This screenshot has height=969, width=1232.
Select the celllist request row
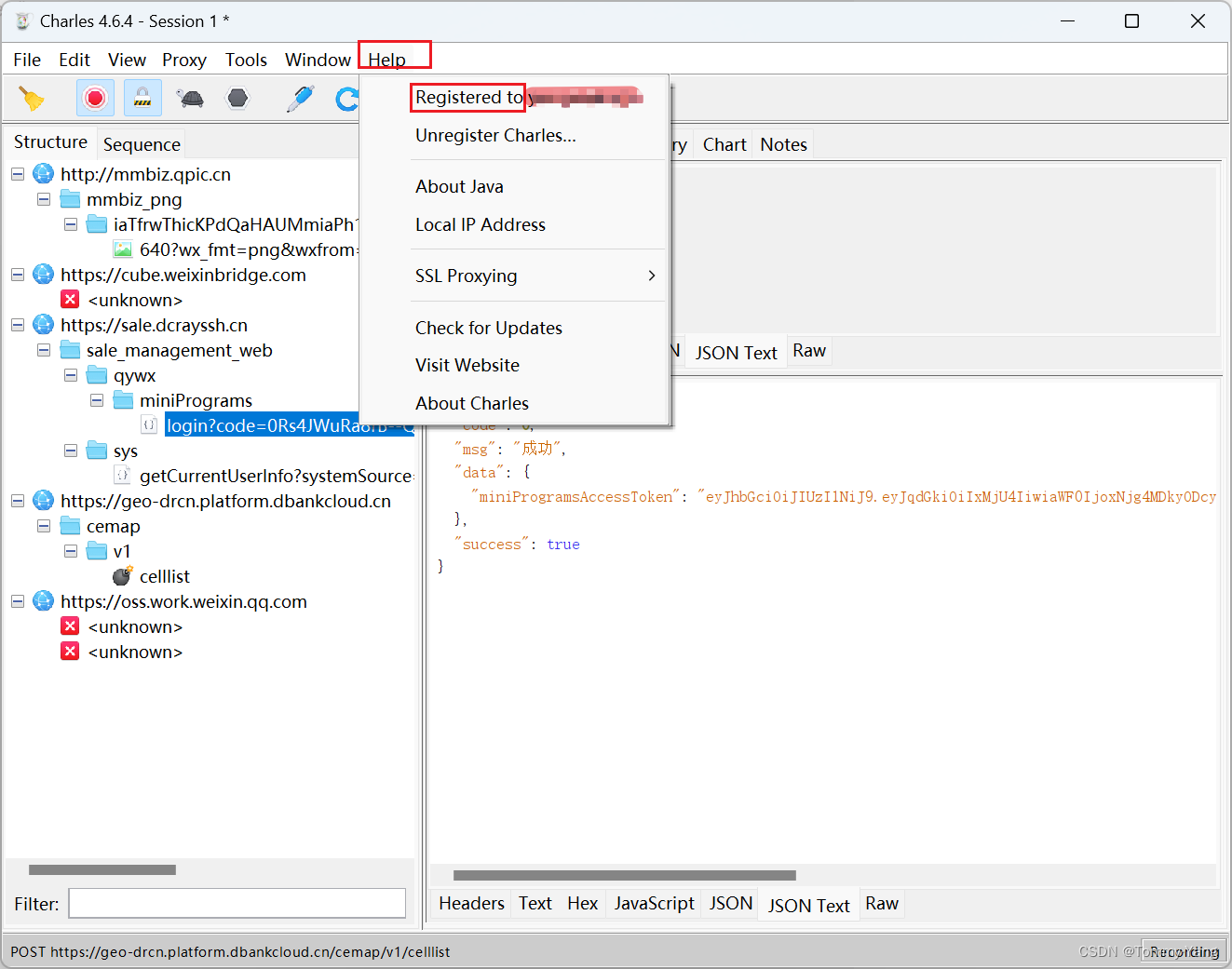click(x=164, y=576)
